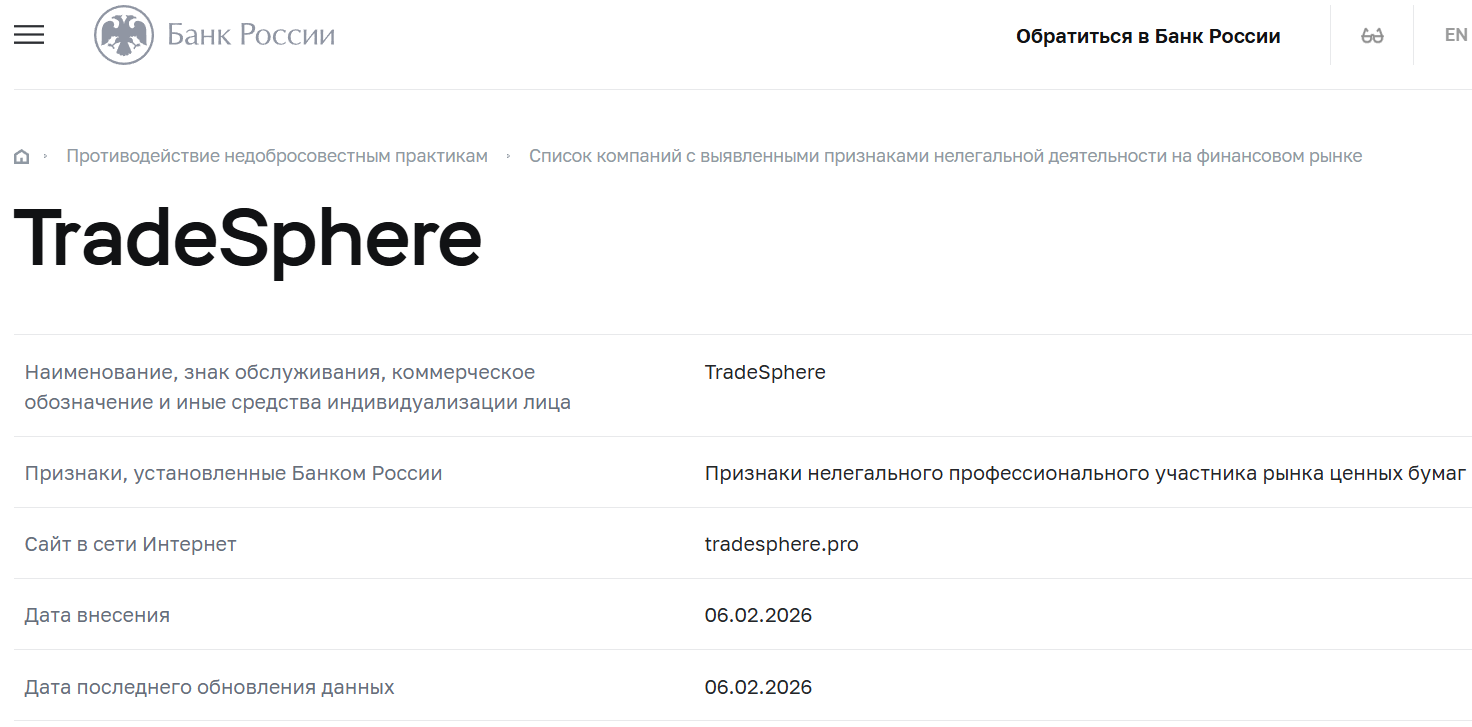Click the TradeSphere name value in the table
1472x727 pixels.
point(765,372)
